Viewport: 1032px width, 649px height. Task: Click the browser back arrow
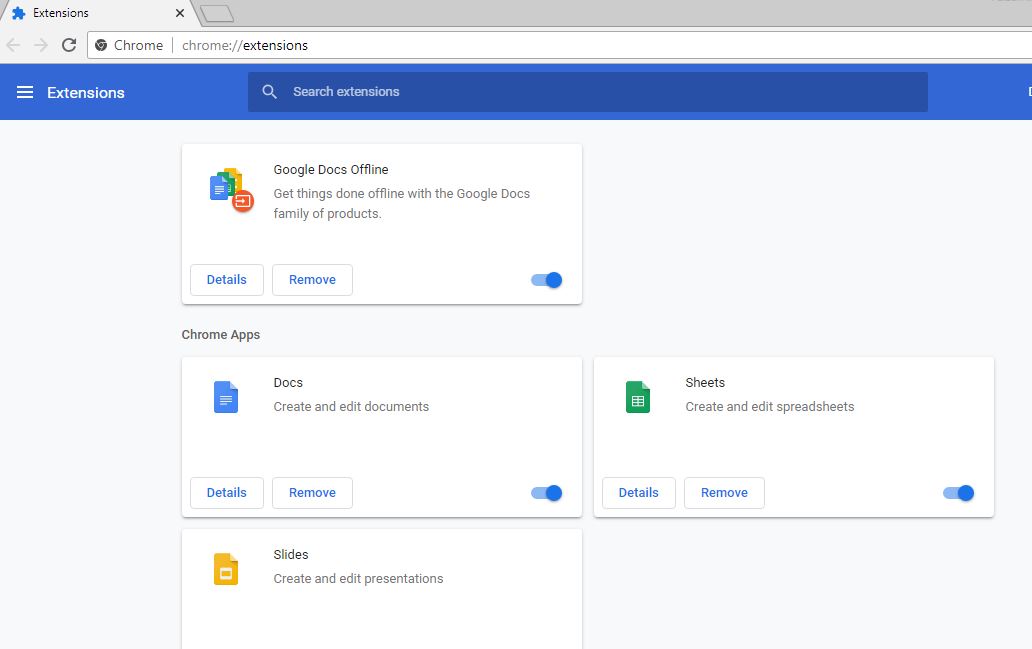pos(13,45)
